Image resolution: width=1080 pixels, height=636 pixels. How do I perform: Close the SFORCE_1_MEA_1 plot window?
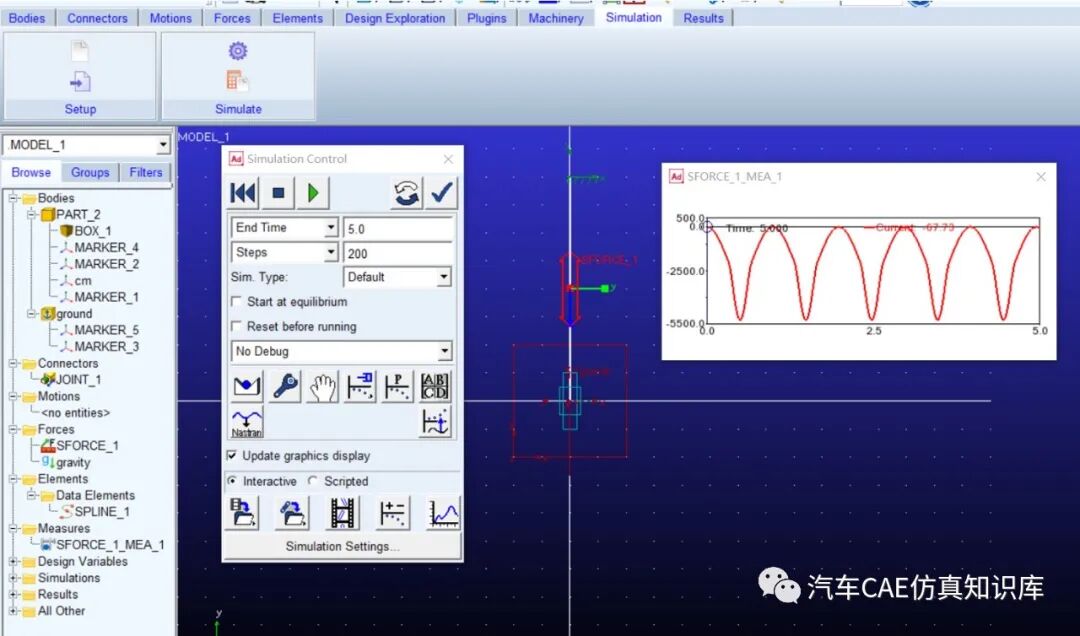tap(1041, 177)
